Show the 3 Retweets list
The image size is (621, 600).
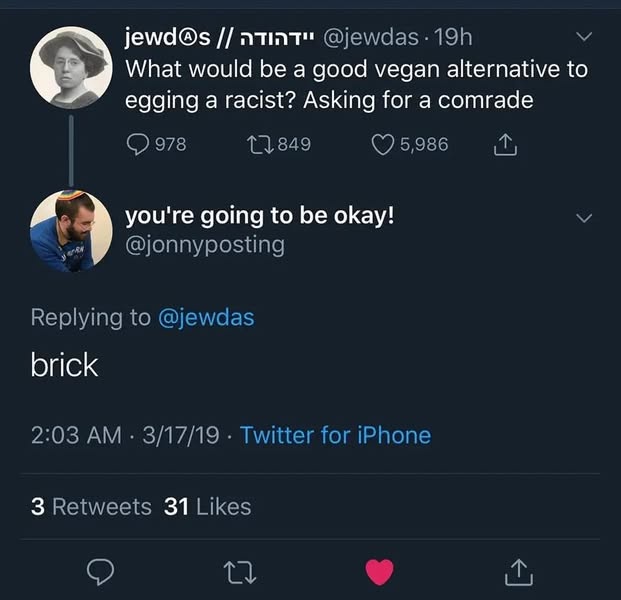pos(91,507)
